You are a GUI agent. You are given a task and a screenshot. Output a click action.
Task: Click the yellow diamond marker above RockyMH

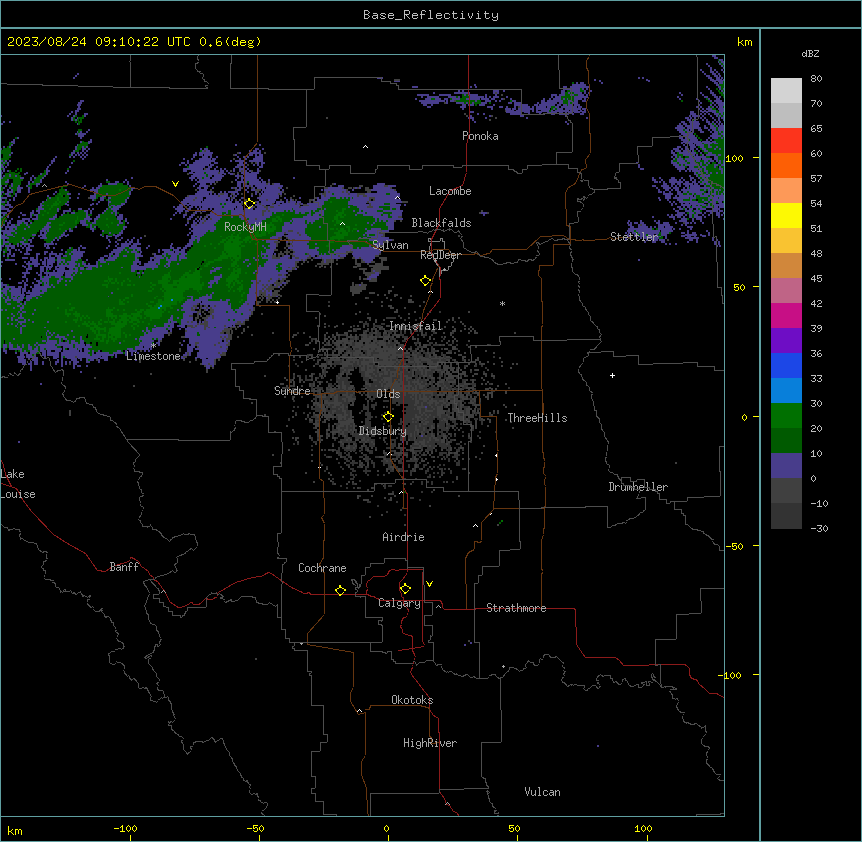[x=249, y=204]
